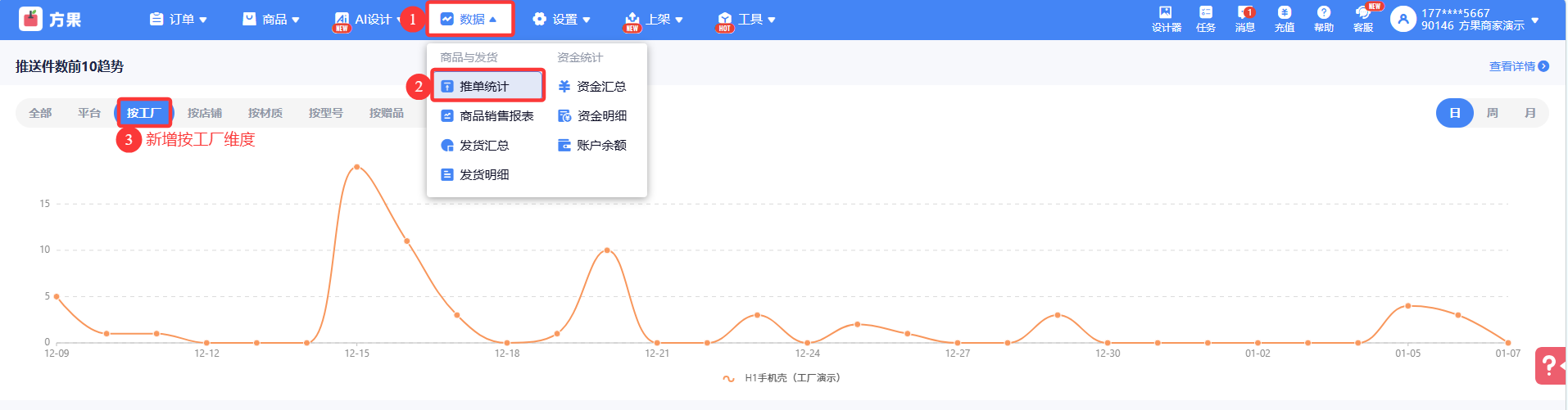Click the 推送件数前10趋势 heading
Viewport: 1568px width, 410px height.
tap(70, 66)
